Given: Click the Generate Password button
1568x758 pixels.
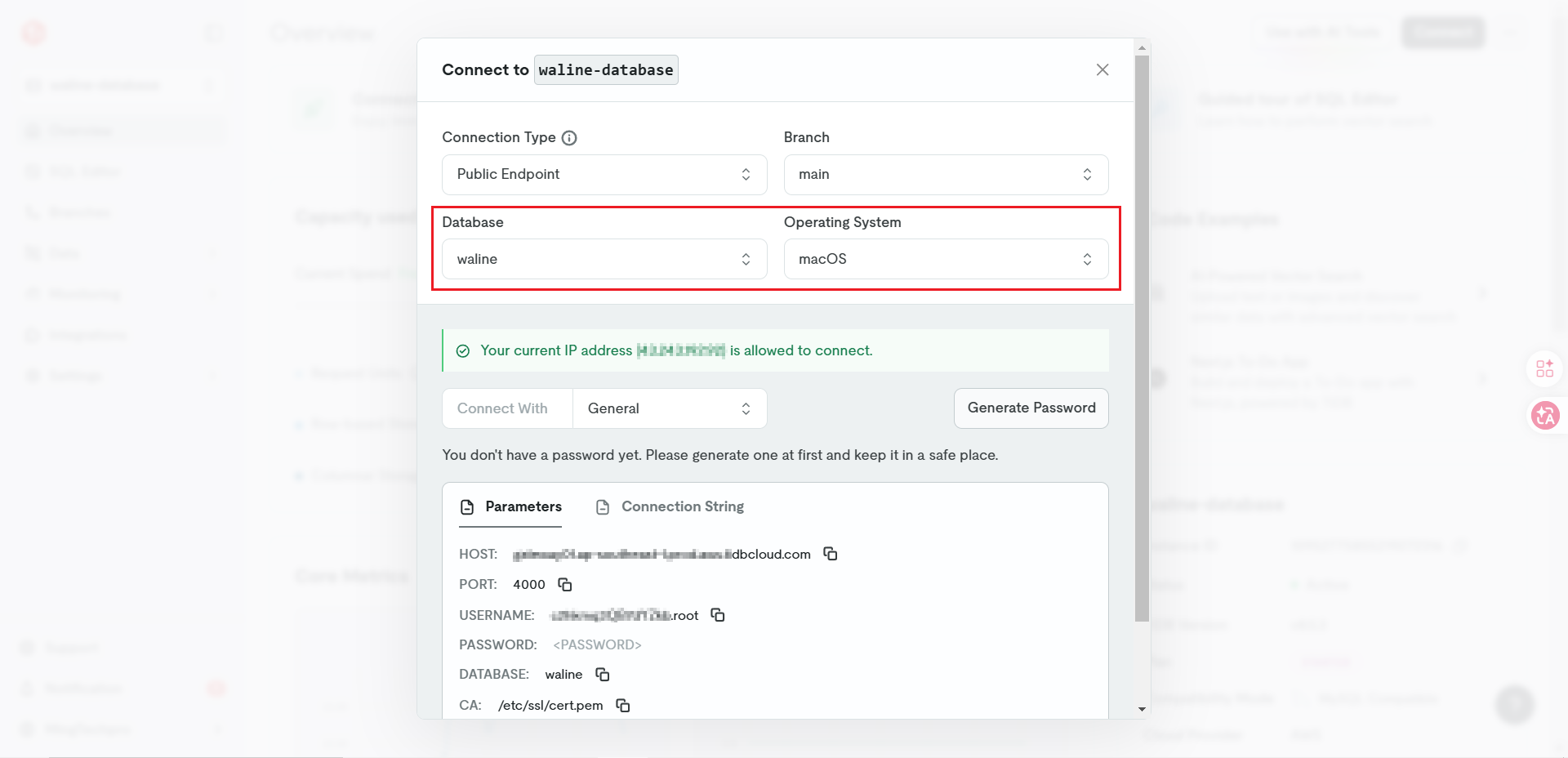Looking at the screenshot, I should [x=1031, y=408].
